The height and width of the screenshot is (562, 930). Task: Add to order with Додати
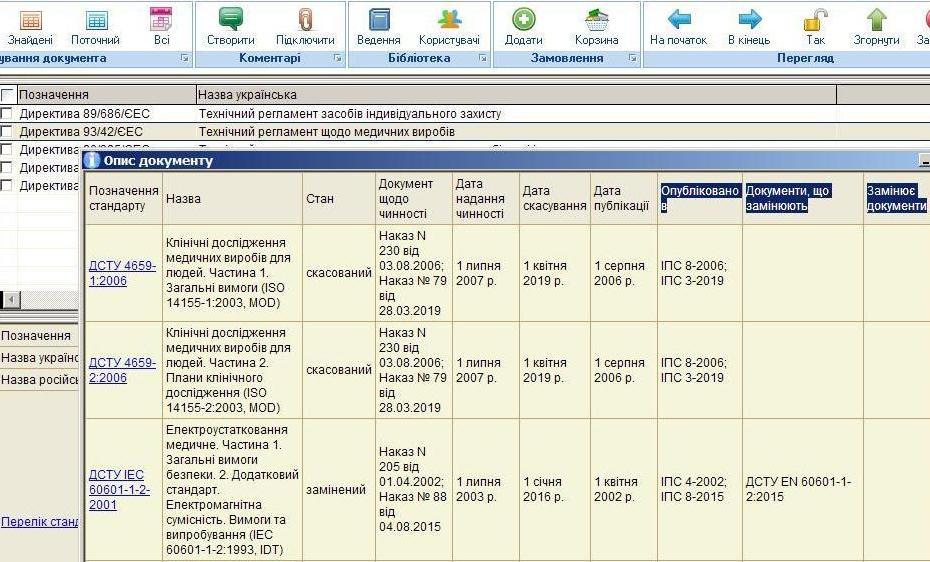click(523, 20)
